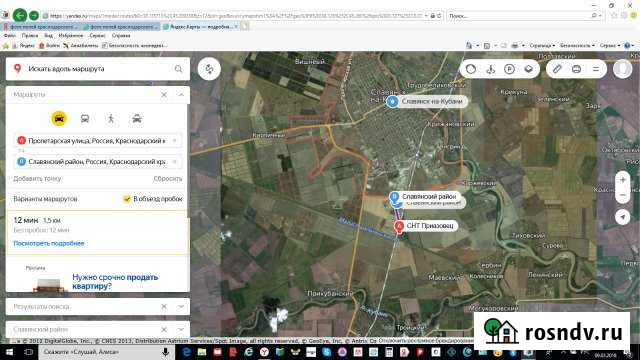Click the Славянский район destination field

(98, 162)
